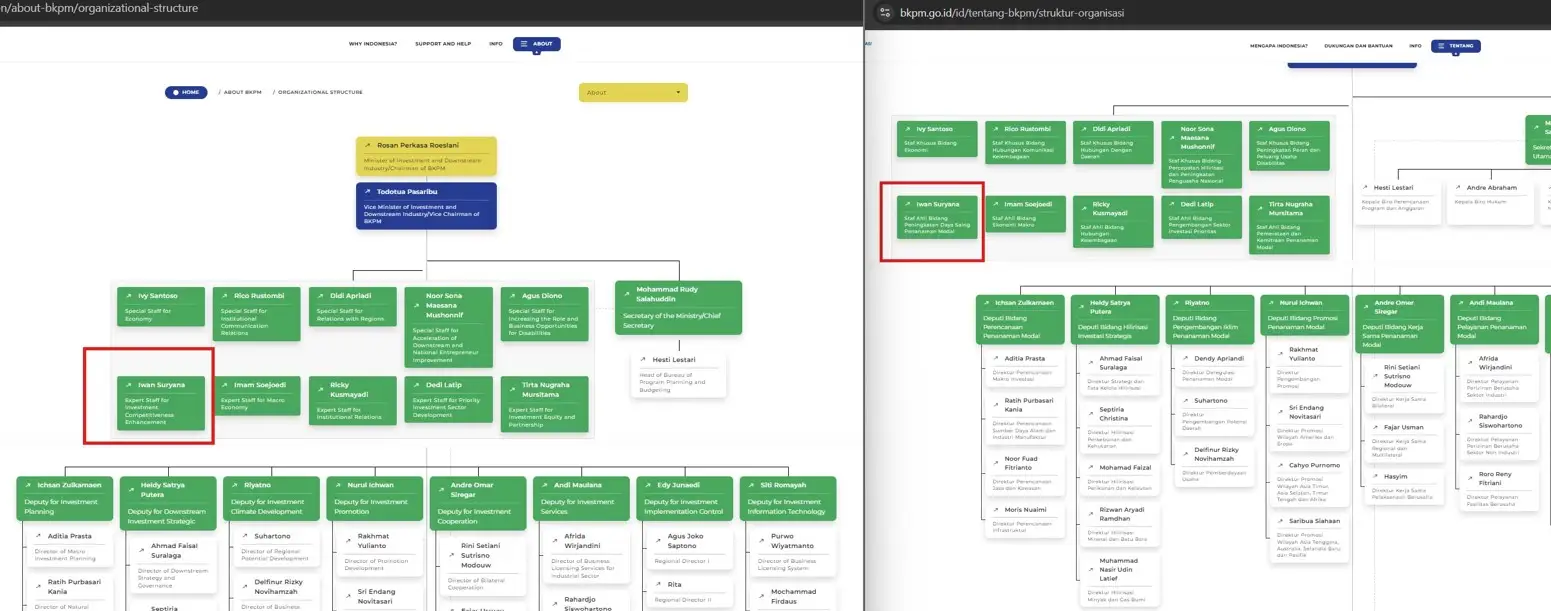This screenshot has height=611, width=1551.
Task: Open arrow icon on left Ivy Santoso card
Action: [x=128, y=296]
